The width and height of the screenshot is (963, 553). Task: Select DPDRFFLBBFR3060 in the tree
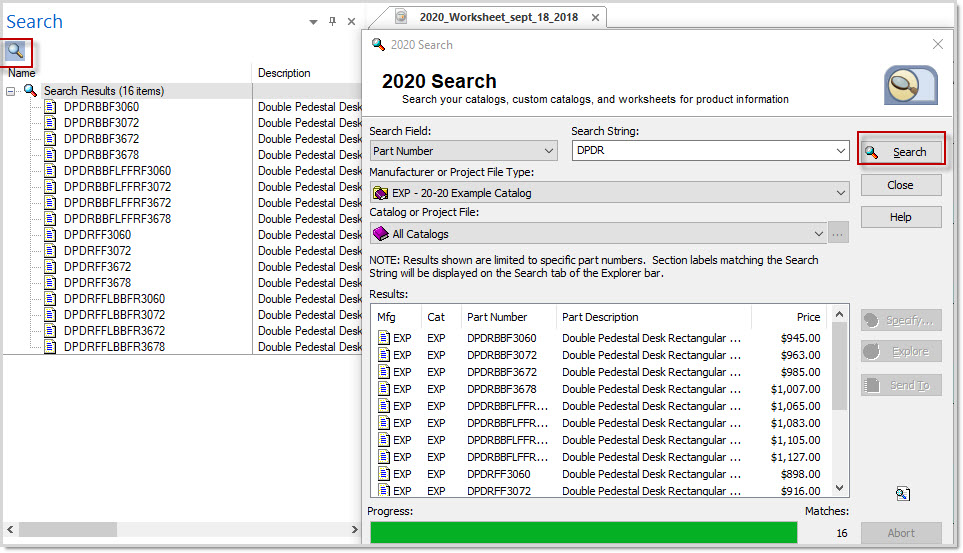(114, 299)
